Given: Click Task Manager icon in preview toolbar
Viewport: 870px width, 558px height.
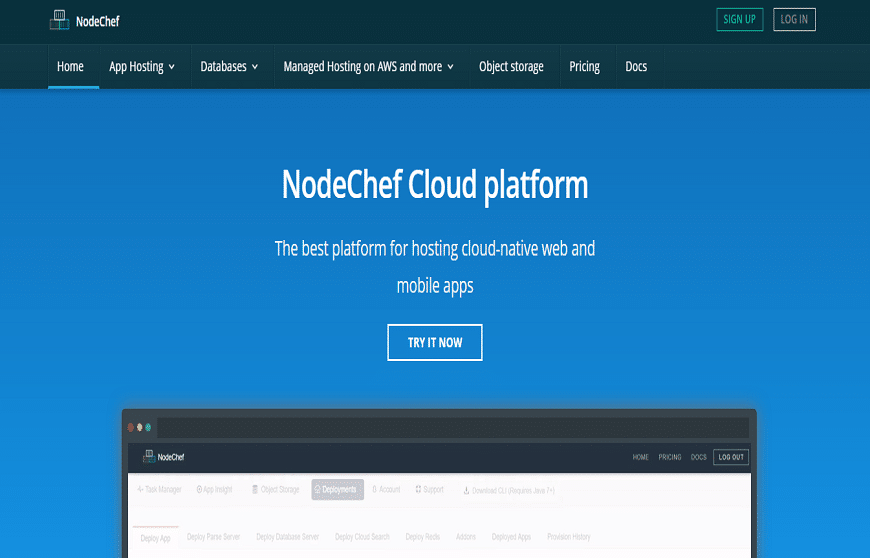Looking at the screenshot, I should coord(140,489).
